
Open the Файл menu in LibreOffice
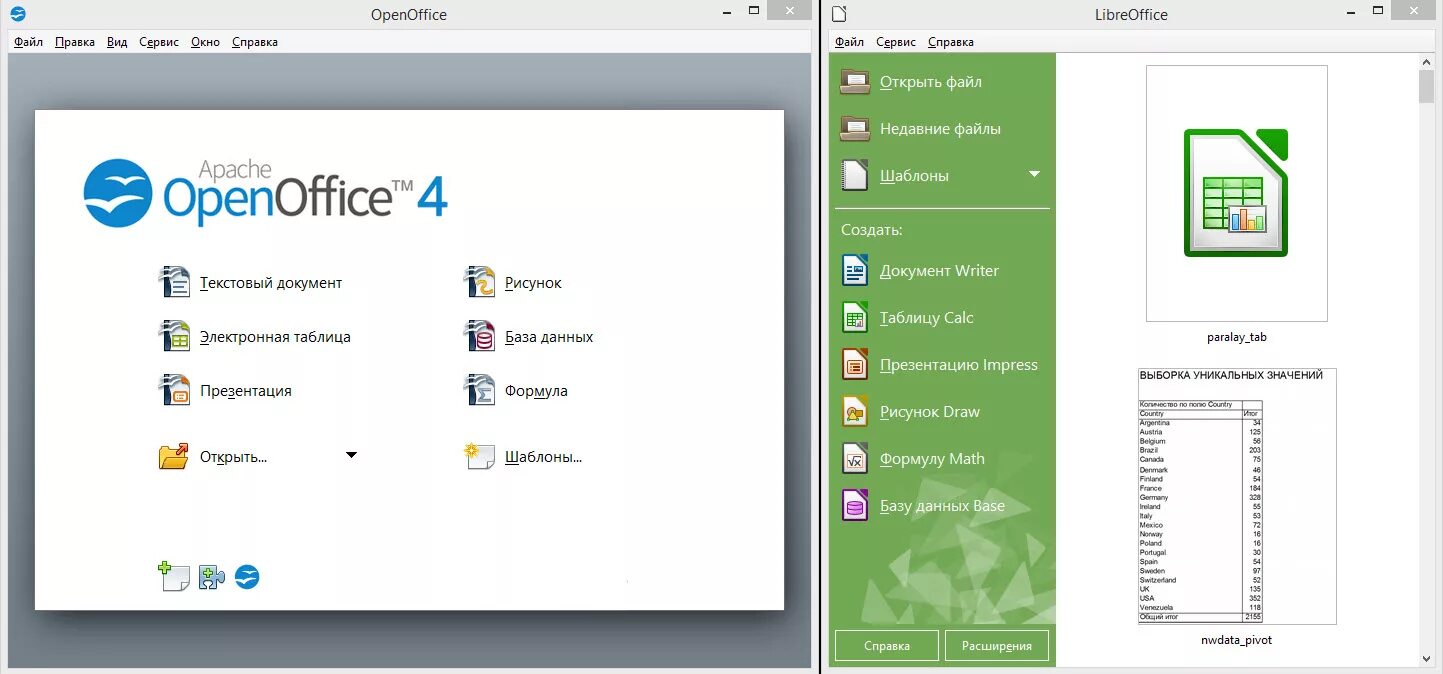click(x=849, y=42)
